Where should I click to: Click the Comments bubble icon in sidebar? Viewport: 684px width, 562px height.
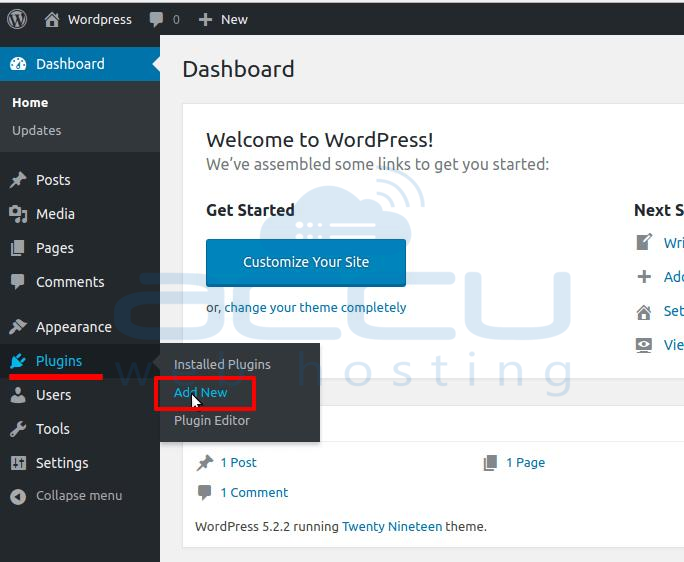[x=18, y=282]
